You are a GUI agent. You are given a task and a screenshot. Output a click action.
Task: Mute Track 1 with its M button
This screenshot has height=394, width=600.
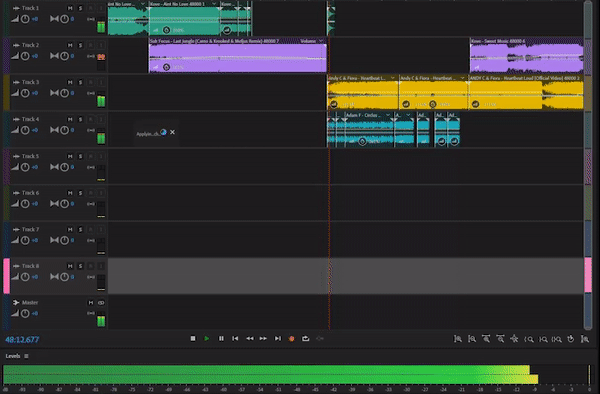[x=70, y=8]
